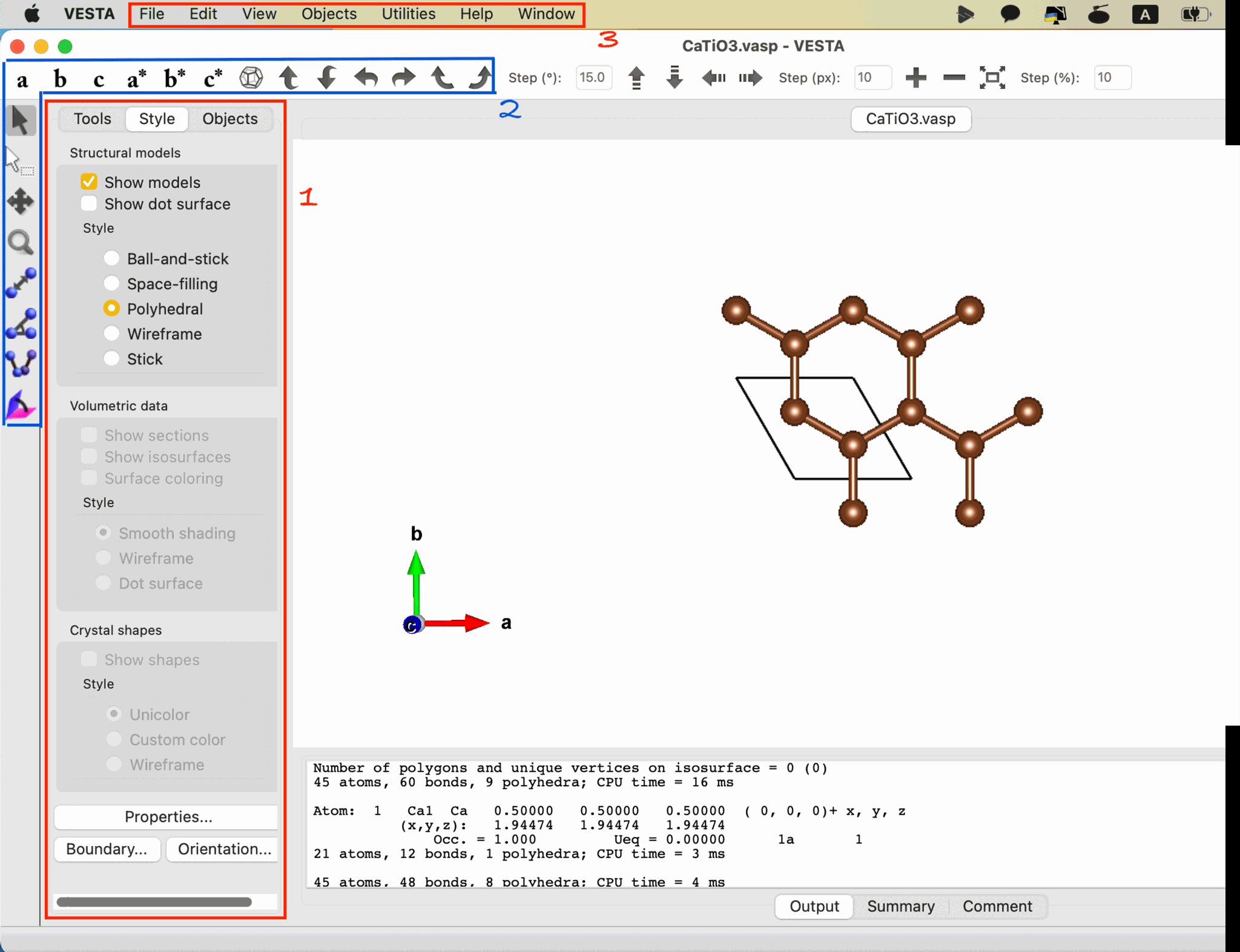Open the Boundary dialog
The height and width of the screenshot is (952, 1240).
[107, 849]
